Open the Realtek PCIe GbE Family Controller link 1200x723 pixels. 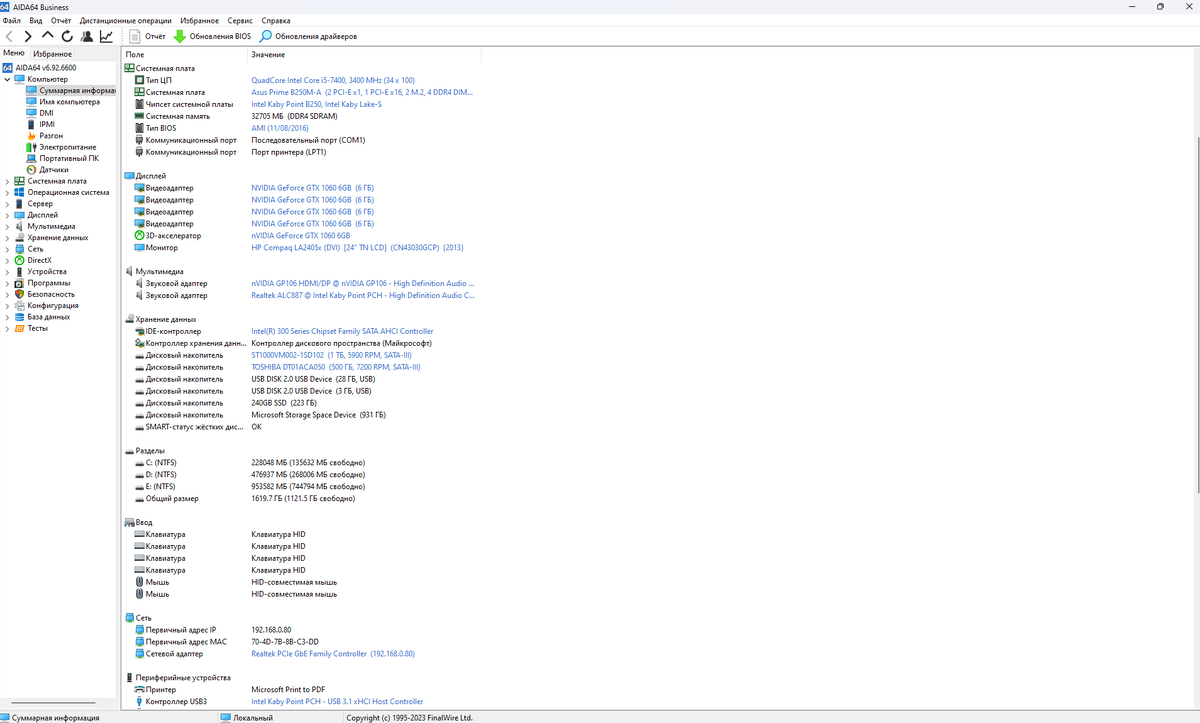[333, 654]
